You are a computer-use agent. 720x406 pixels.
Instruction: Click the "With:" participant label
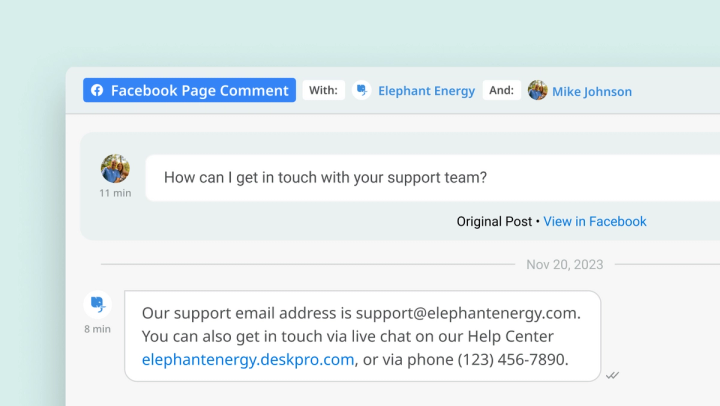pyautogui.click(x=323, y=91)
